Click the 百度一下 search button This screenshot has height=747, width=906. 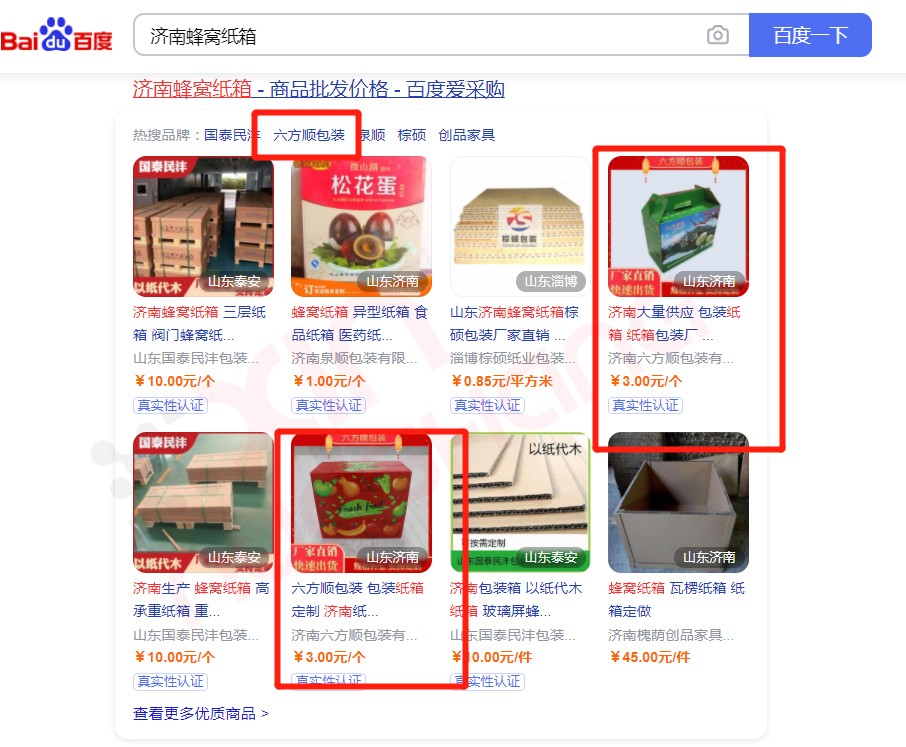tap(810, 35)
